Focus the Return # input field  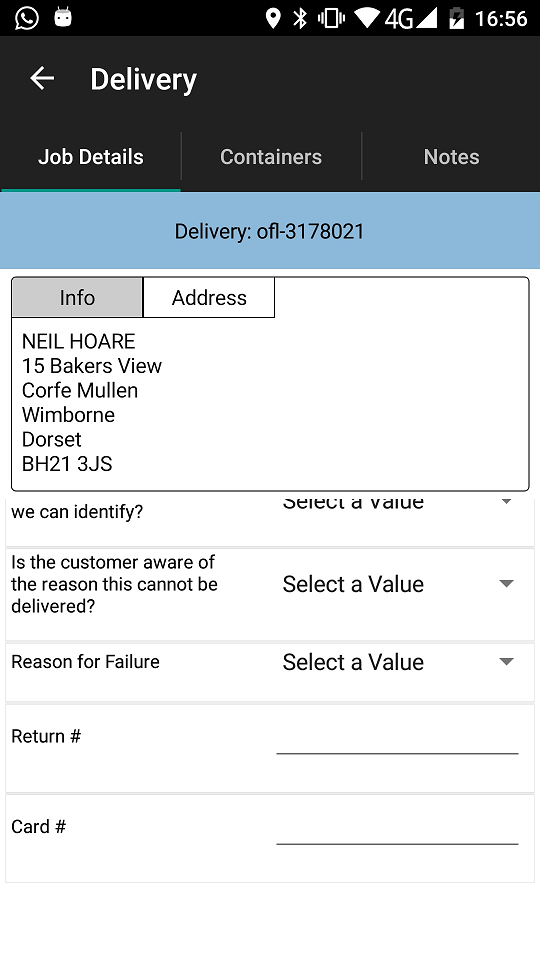[397, 738]
